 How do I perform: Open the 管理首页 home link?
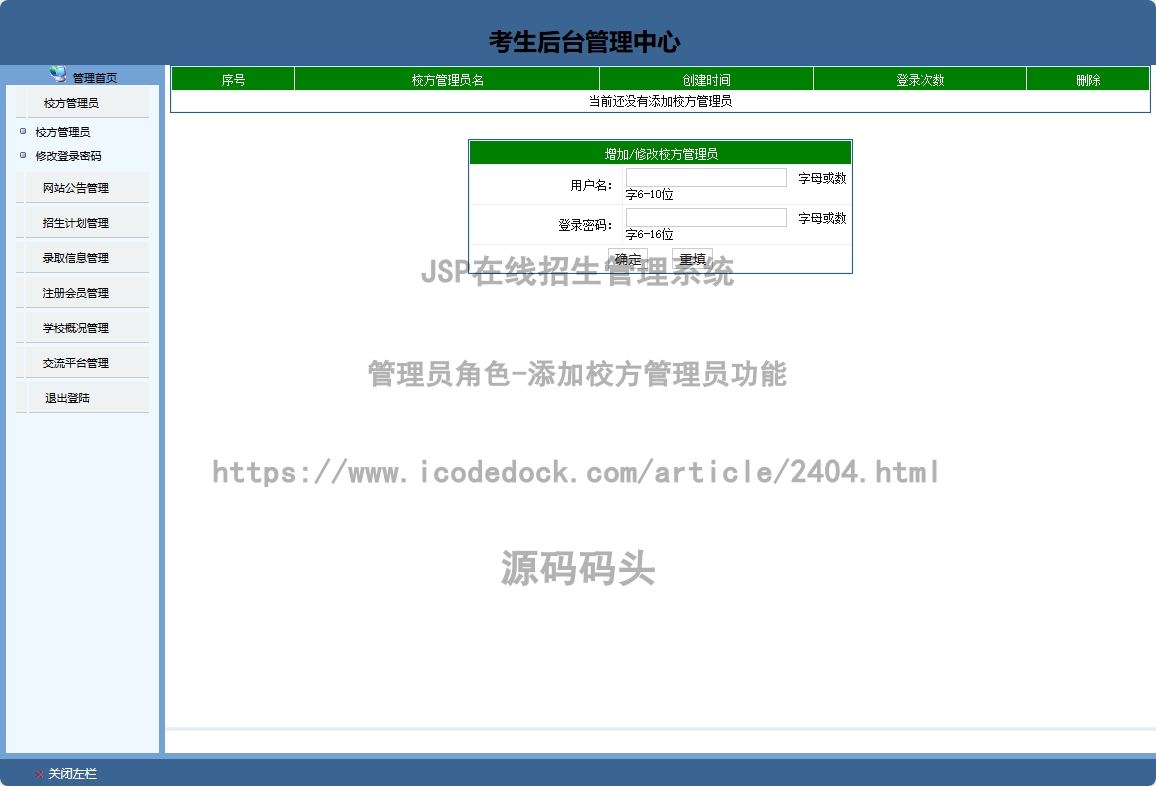94,77
